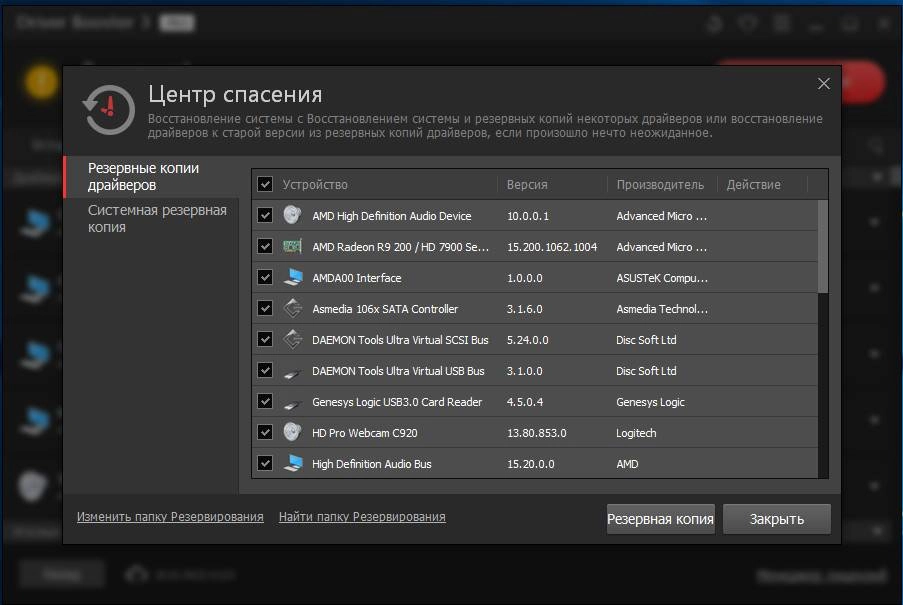903x605 pixels.
Task: Select version 4.5.0.4 cell
Action: point(525,402)
